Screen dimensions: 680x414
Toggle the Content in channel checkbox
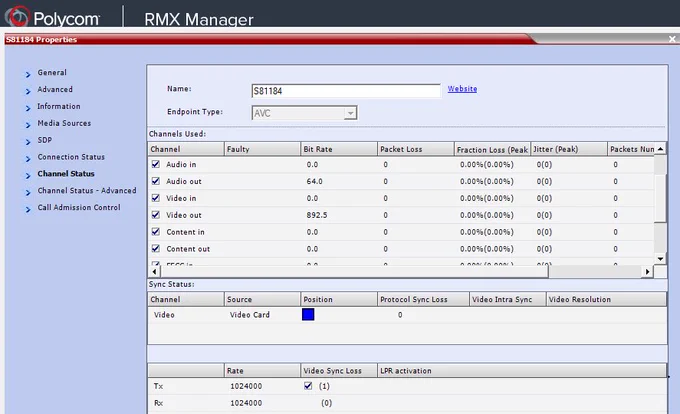tap(156, 231)
